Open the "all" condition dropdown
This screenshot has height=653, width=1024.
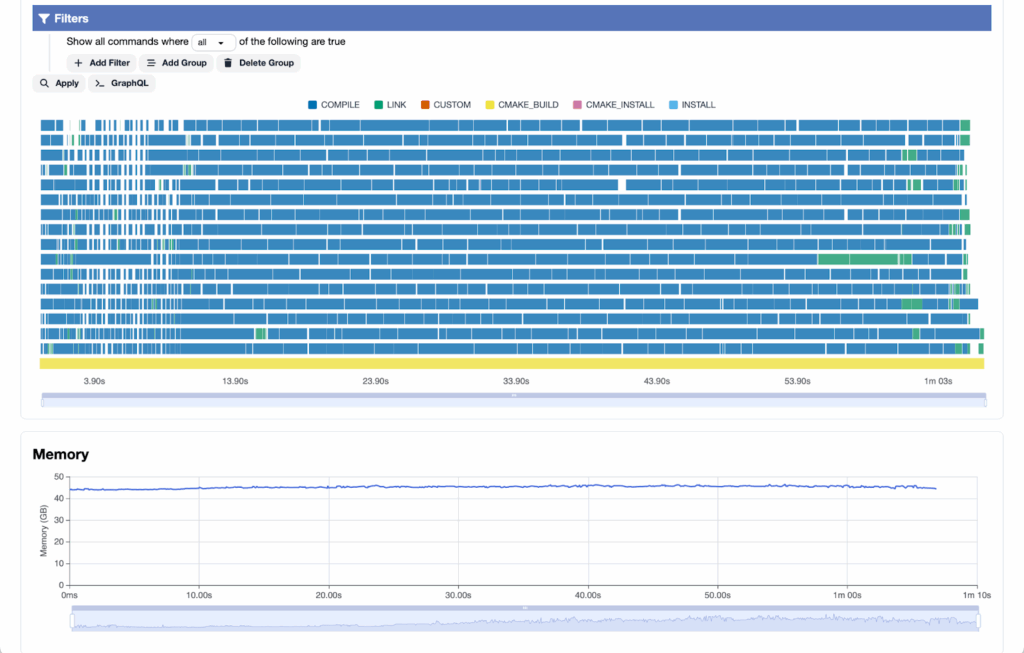click(213, 43)
